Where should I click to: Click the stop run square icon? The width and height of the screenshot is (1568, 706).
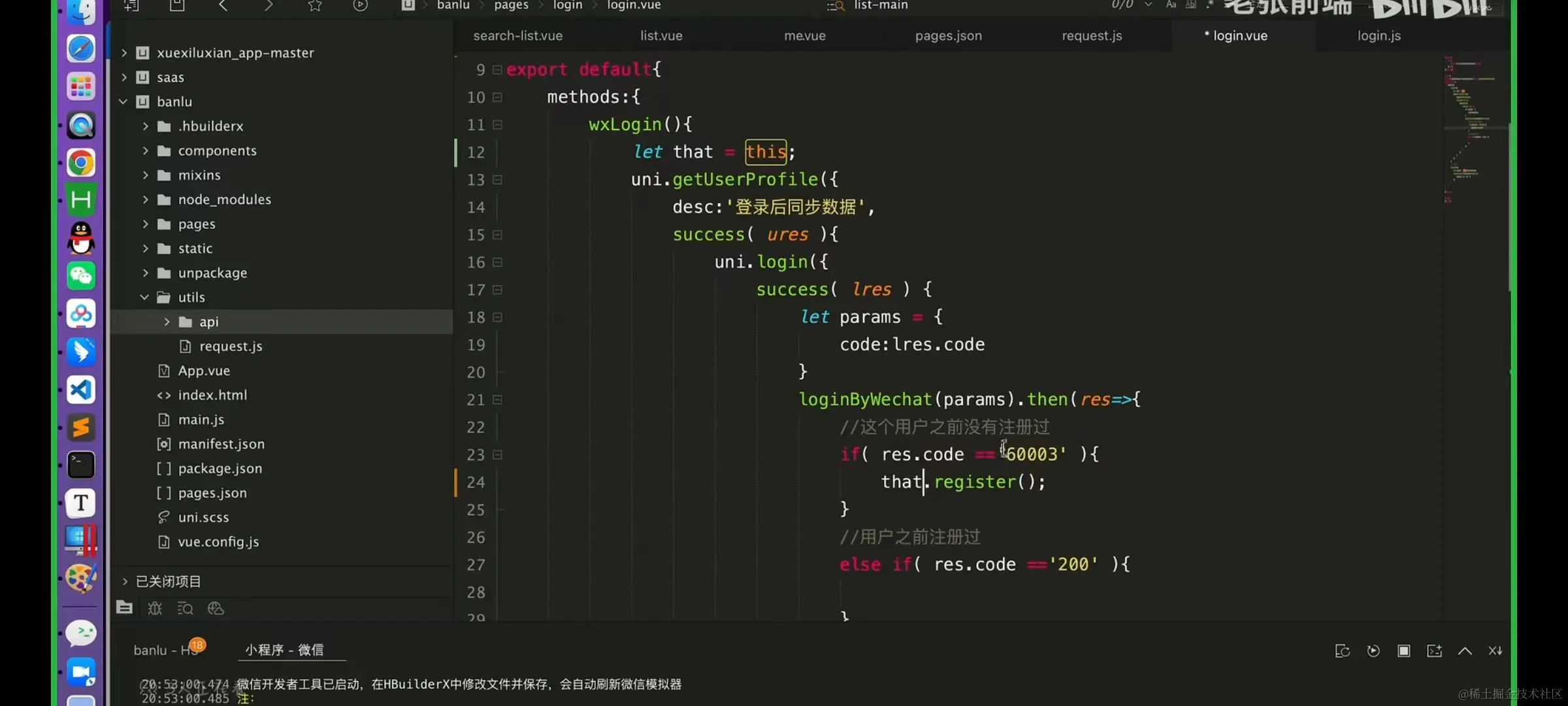click(1403, 650)
